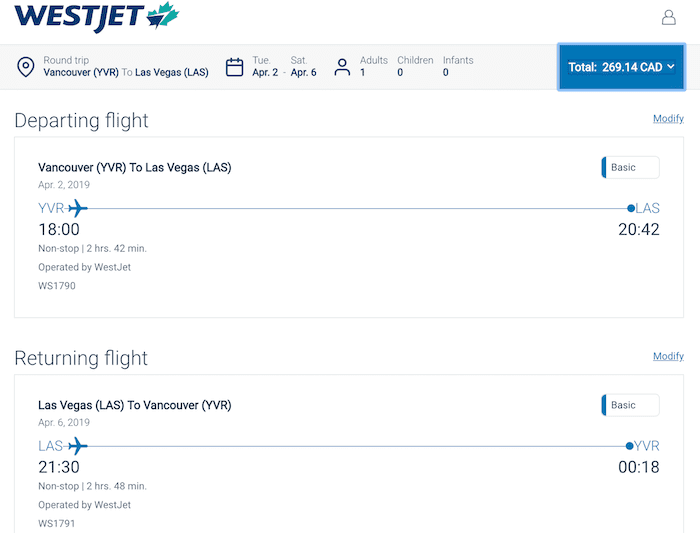Viewport: 700px width, 533px height.
Task: Select the Basic fare tag on departing flight
Action: (630, 167)
